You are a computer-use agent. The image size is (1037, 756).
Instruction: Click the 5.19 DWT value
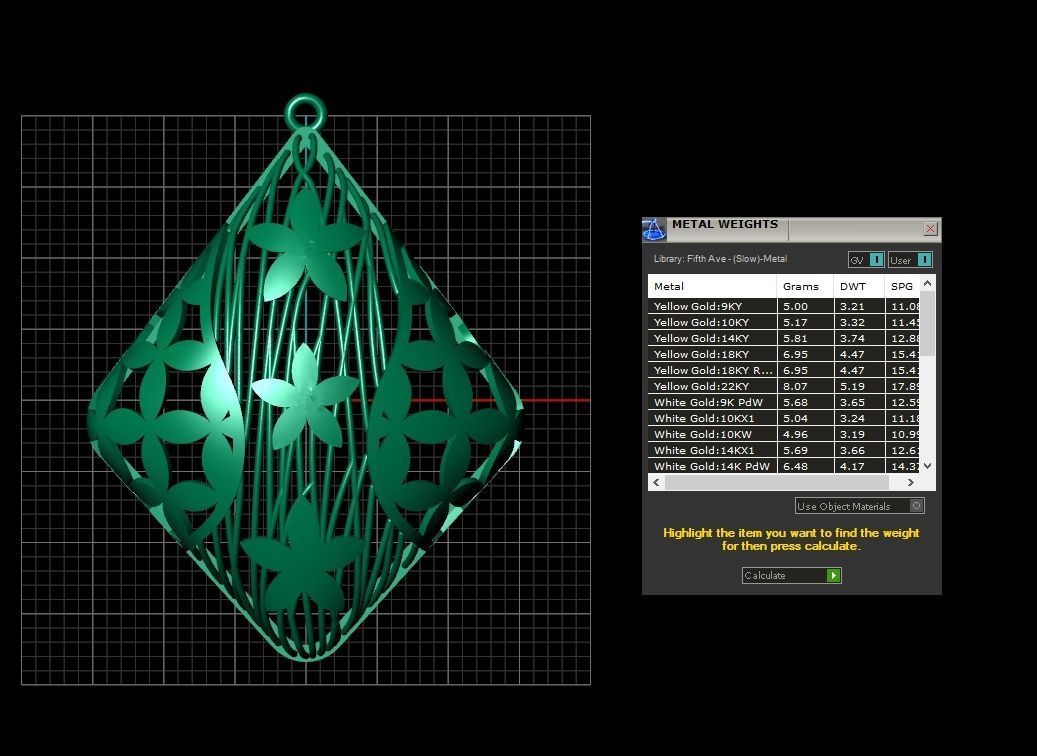click(x=852, y=386)
